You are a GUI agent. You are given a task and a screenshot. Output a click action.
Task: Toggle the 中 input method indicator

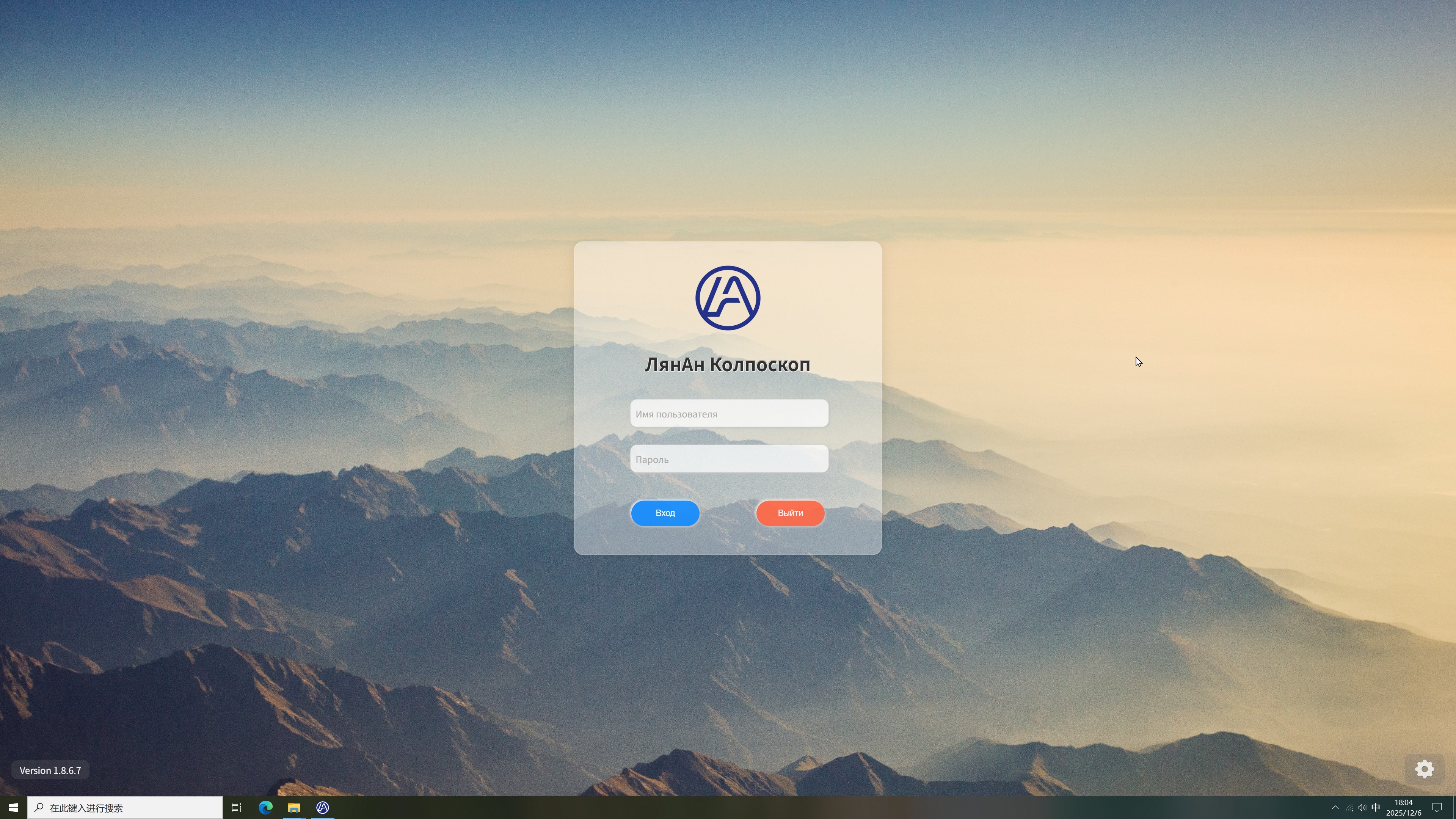point(1375,808)
